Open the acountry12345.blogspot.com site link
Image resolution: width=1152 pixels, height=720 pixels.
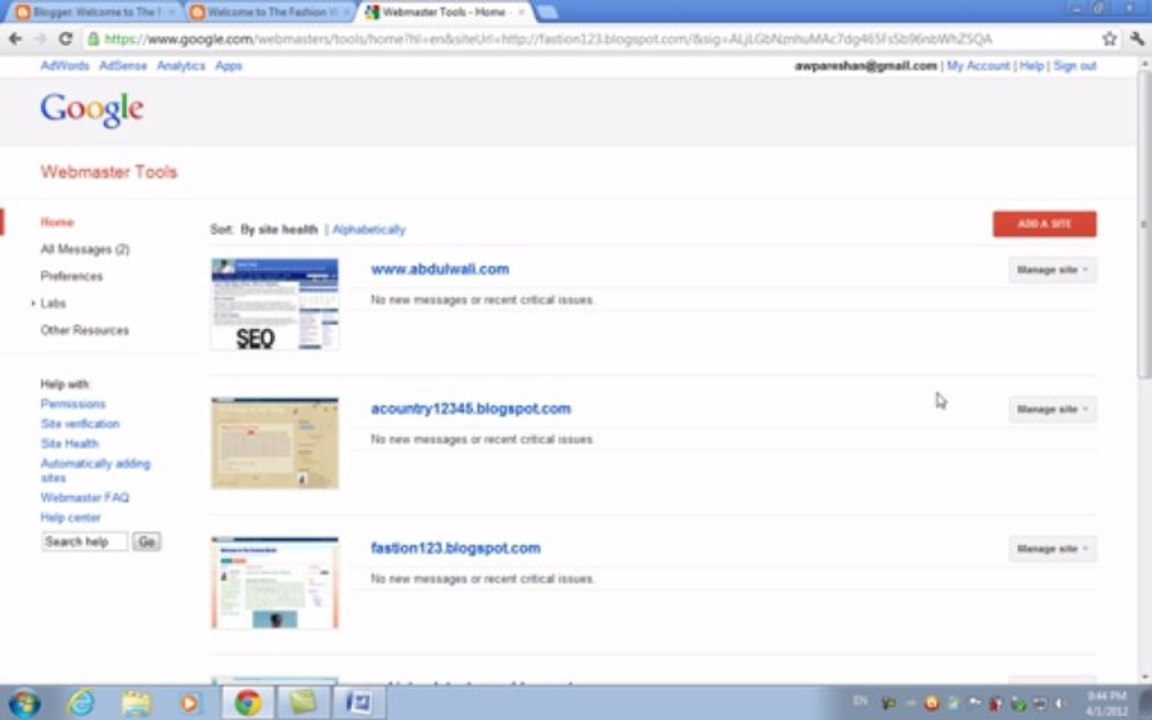[x=470, y=408]
